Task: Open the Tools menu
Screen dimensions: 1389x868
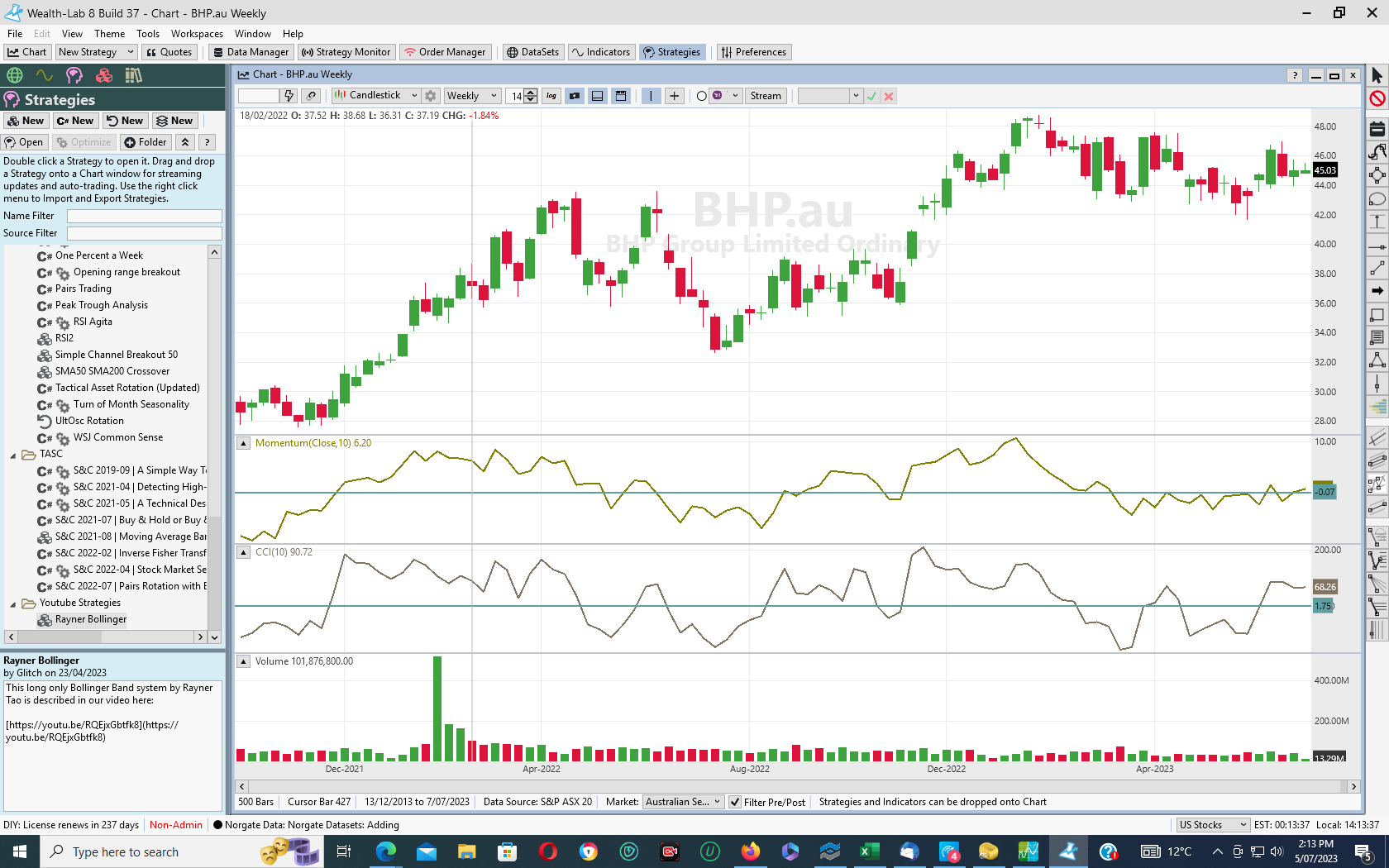Action: click(148, 34)
